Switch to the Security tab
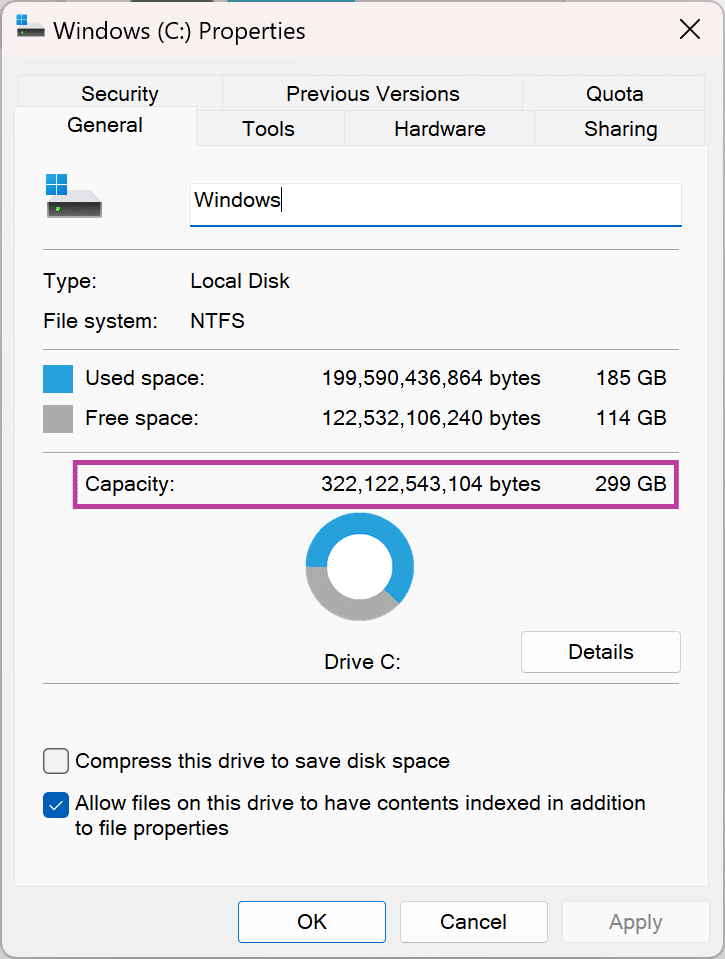Viewport: 725px width, 959px height. coord(120,94)
